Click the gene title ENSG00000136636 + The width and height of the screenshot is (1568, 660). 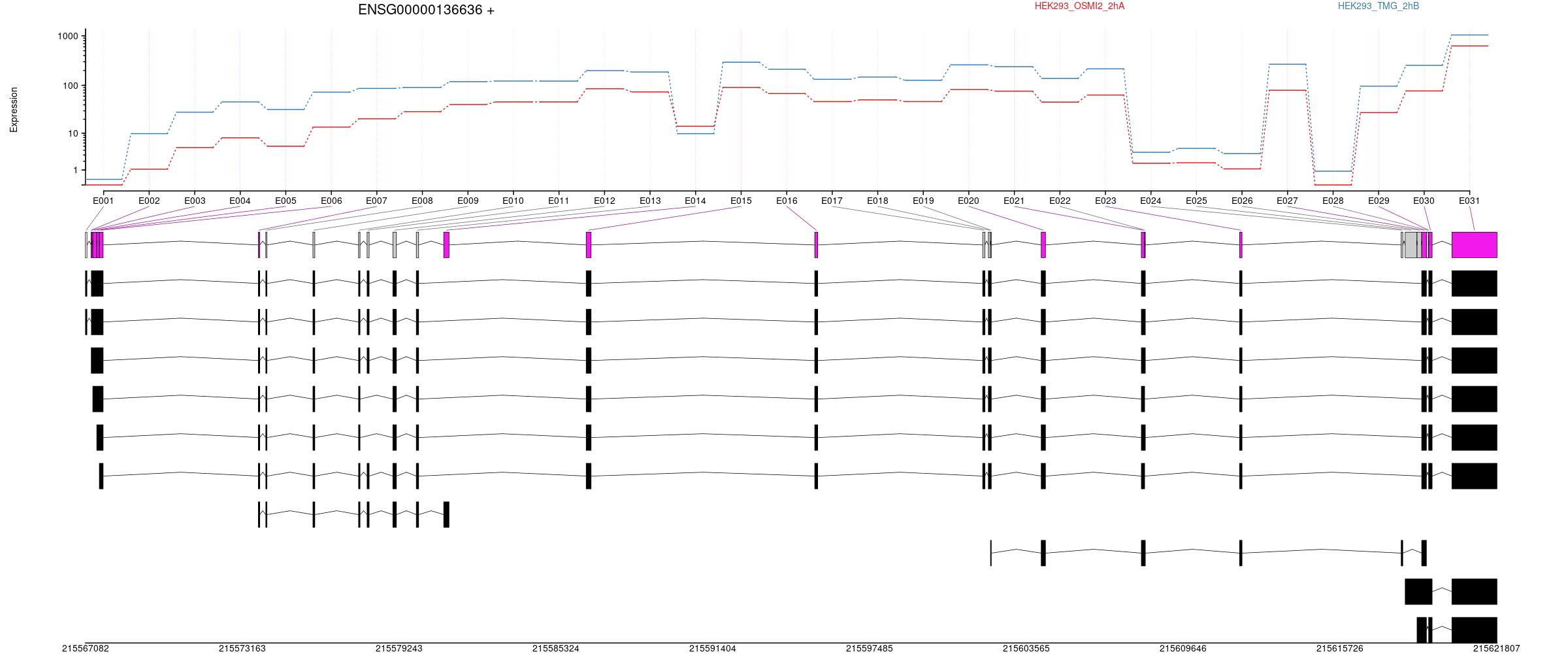[x=426, y=10]
